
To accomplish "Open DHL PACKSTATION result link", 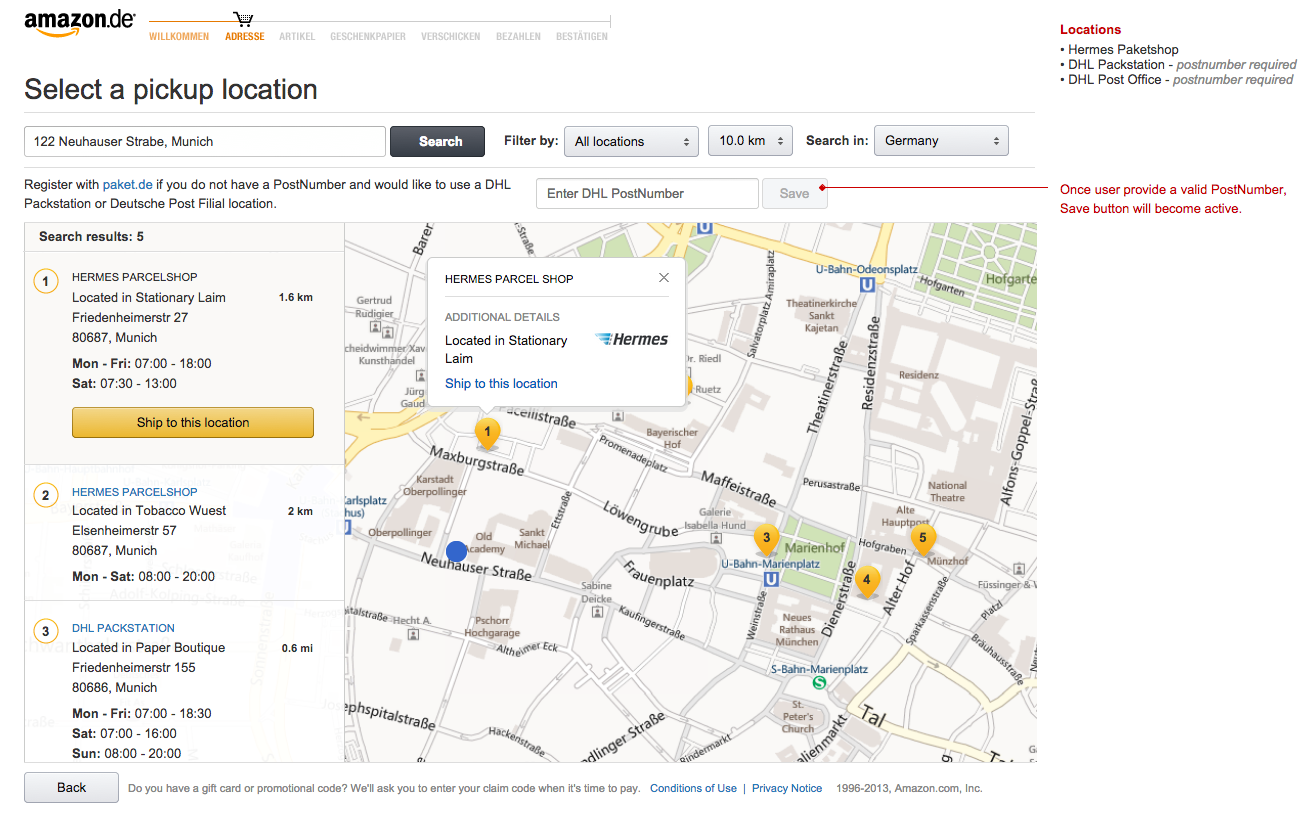I will (123, 628).
